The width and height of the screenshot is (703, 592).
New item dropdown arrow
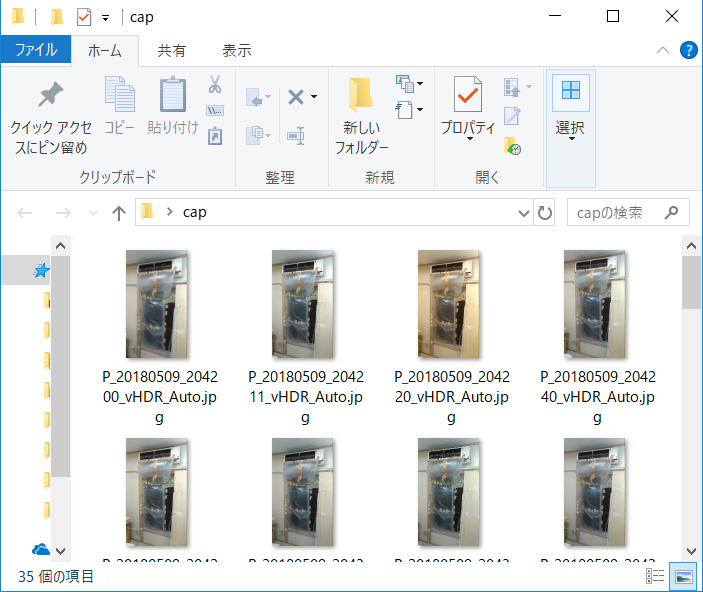[x=420, y=83]
